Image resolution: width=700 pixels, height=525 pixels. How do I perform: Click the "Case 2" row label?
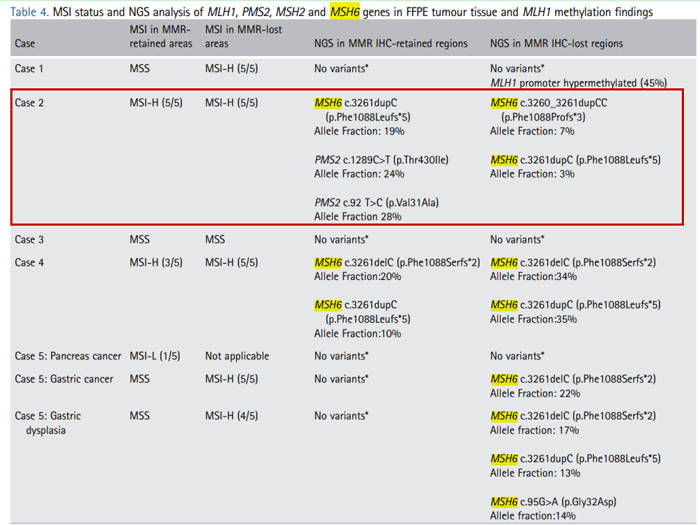32,103
